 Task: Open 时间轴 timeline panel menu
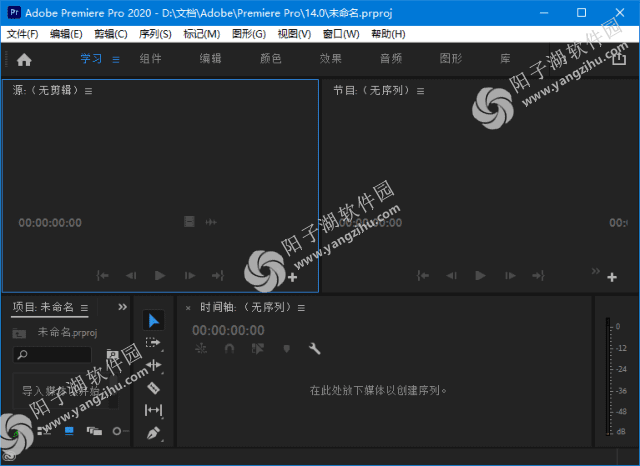click(301, 308)
